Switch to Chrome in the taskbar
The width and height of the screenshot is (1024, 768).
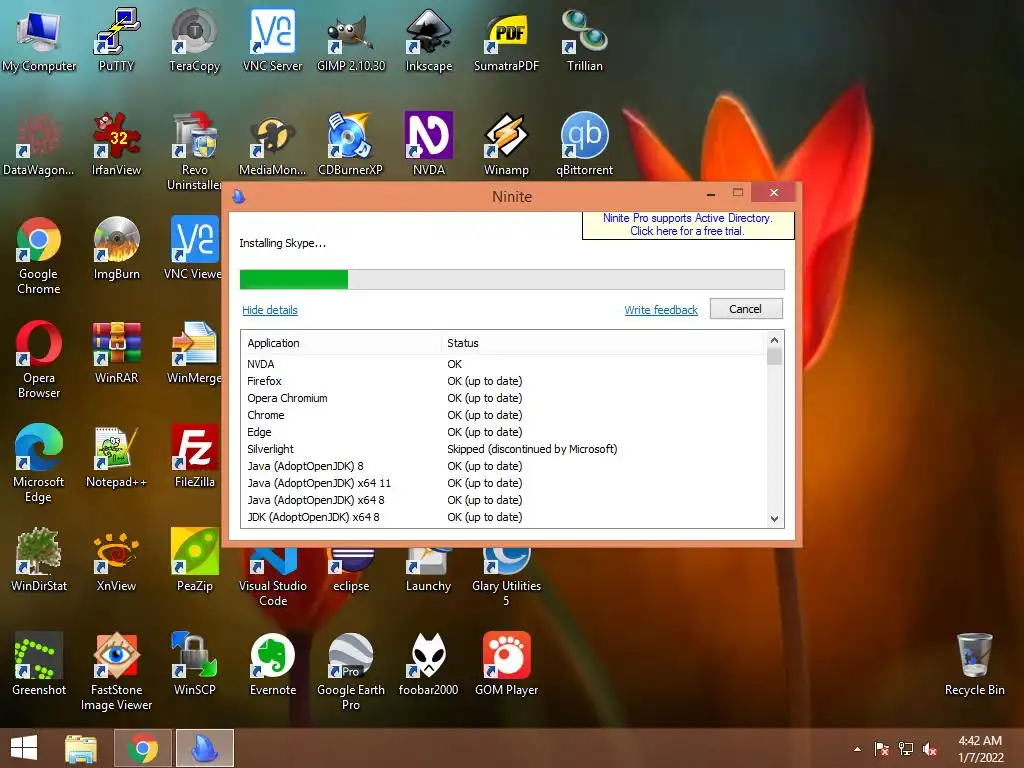click(x=143, y=748)
